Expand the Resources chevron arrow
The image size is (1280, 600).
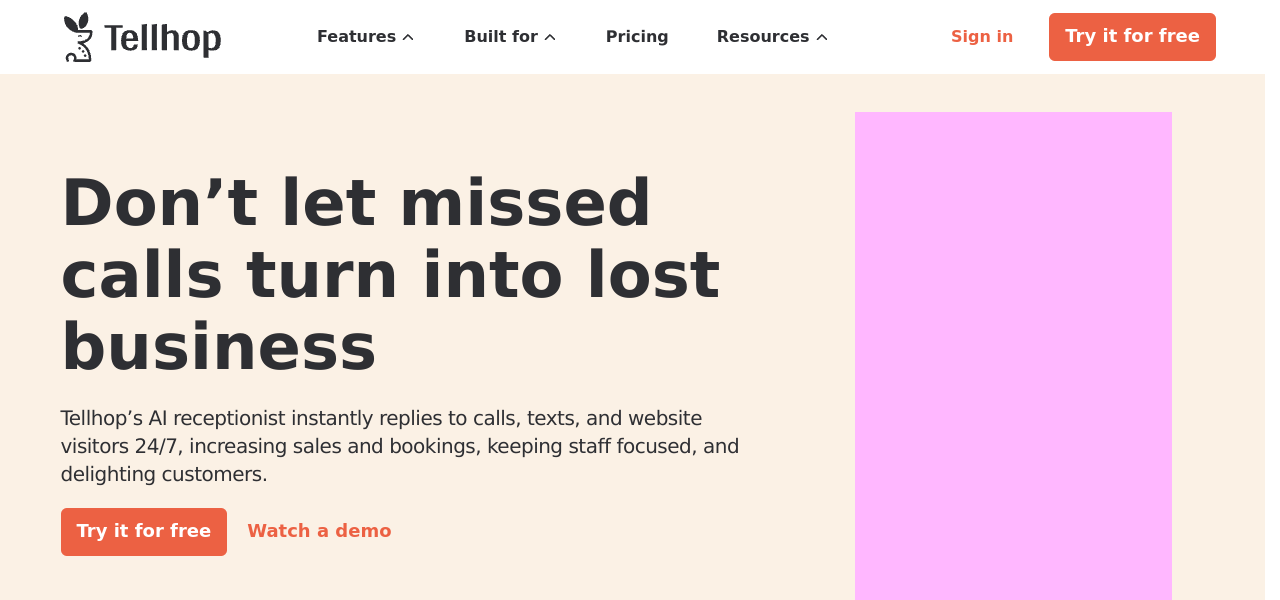click(822, 38)
